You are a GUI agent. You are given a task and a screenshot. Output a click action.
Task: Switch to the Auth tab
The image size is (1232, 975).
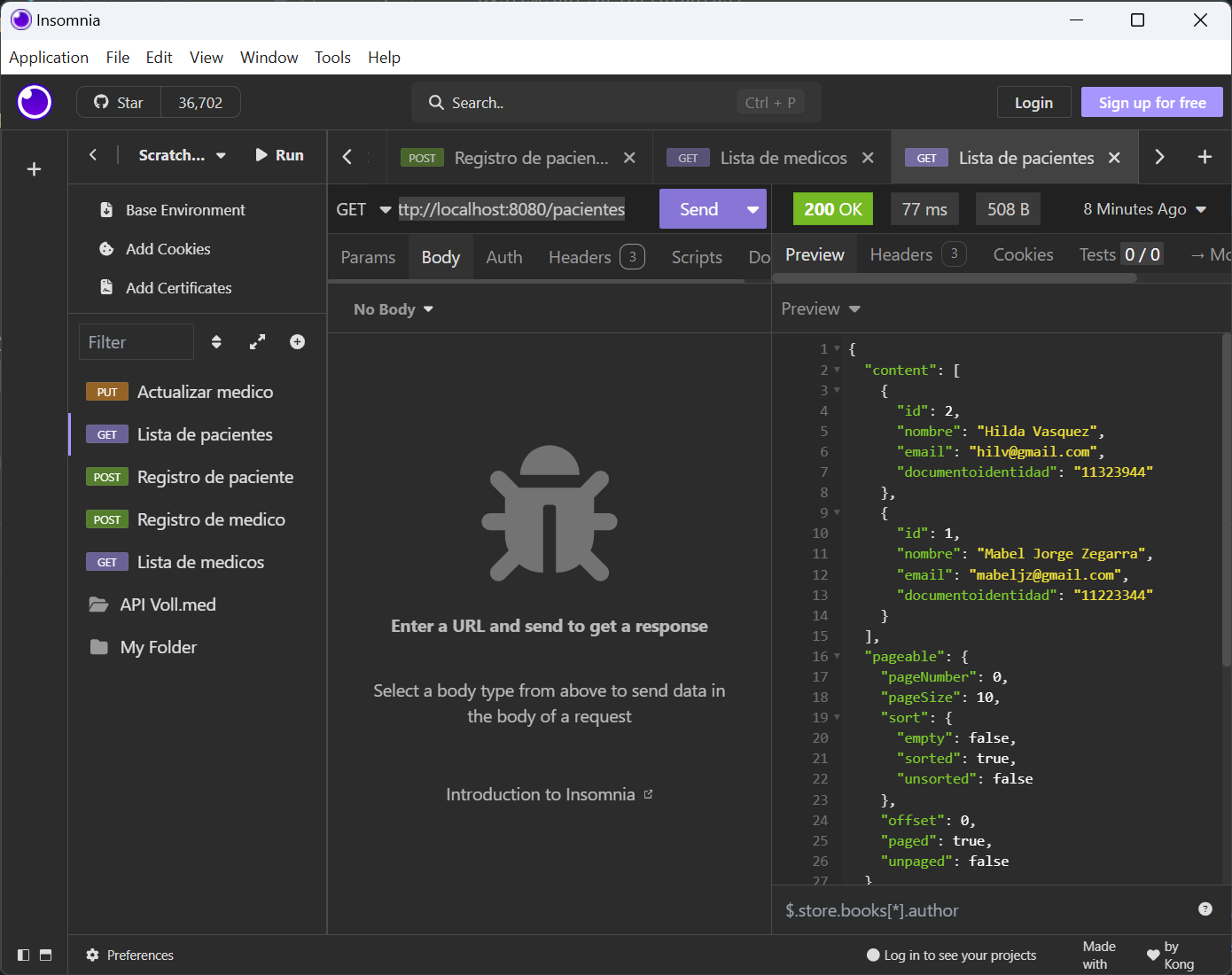click(x=504, y=257)
